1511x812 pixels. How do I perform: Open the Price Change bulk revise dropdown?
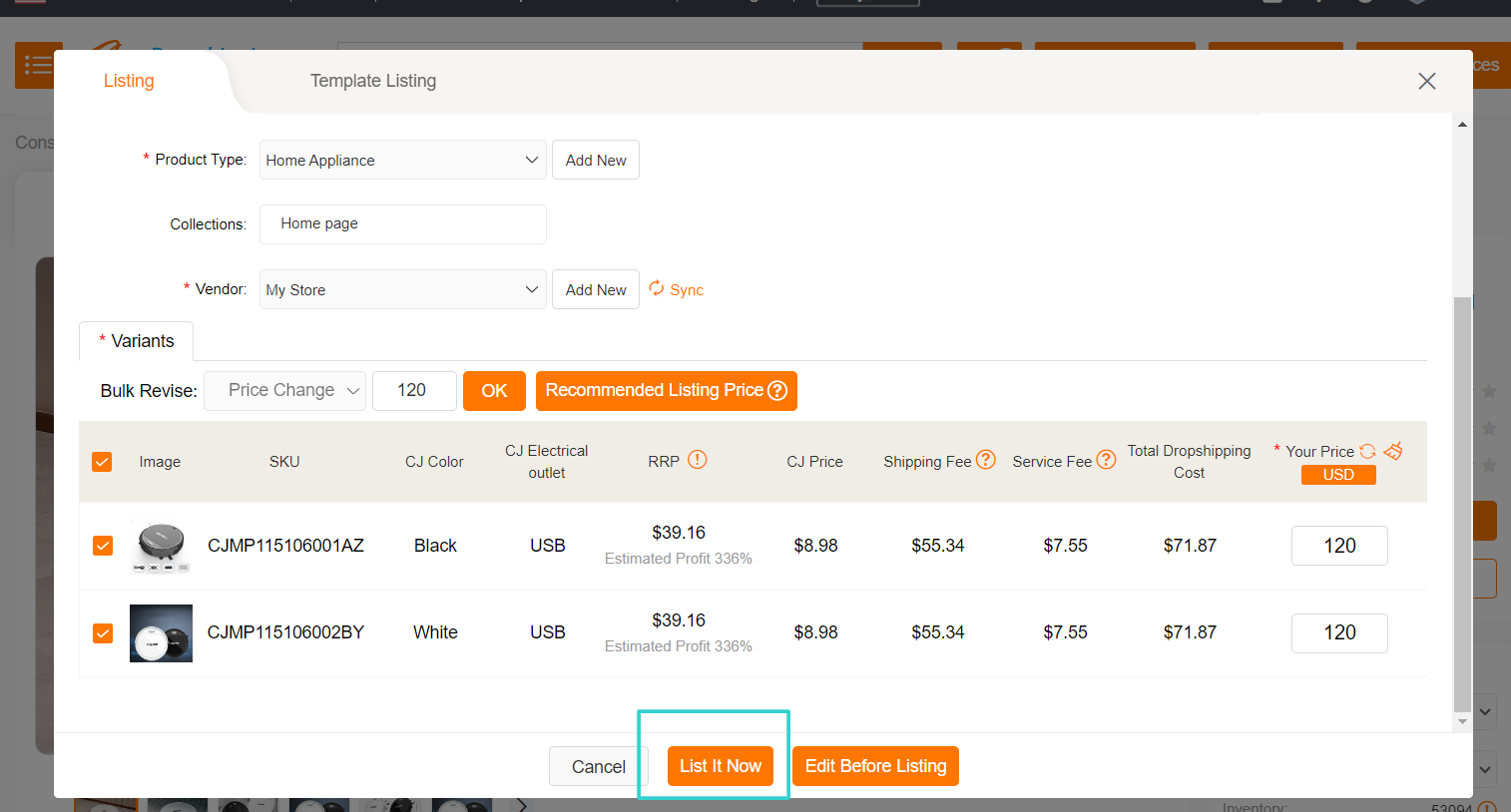point(285,390)
